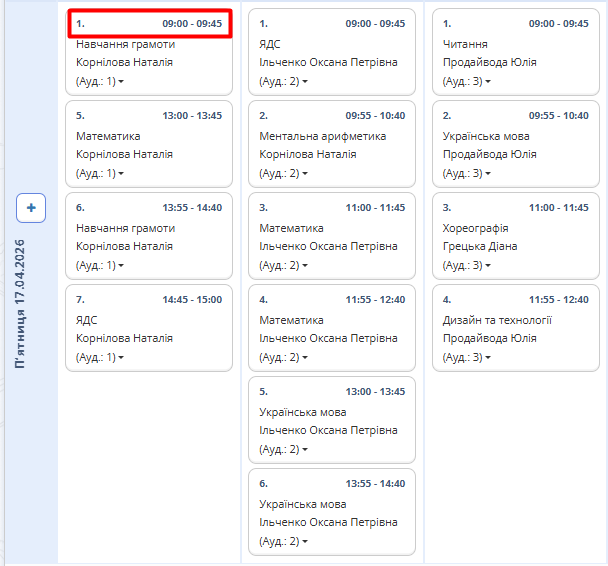Click the plus button beside the Friday date
Viewport: 608px width, 566px height.
pos(31,208)
